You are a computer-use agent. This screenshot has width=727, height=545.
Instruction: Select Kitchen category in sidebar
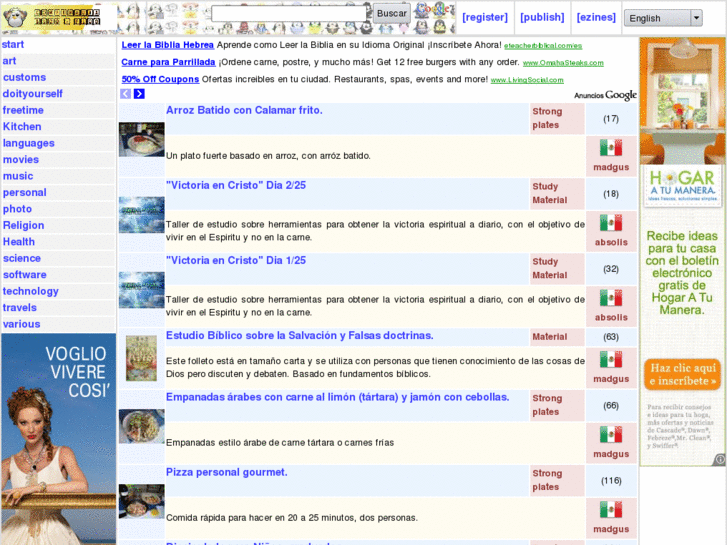click(x=22, y=127)
